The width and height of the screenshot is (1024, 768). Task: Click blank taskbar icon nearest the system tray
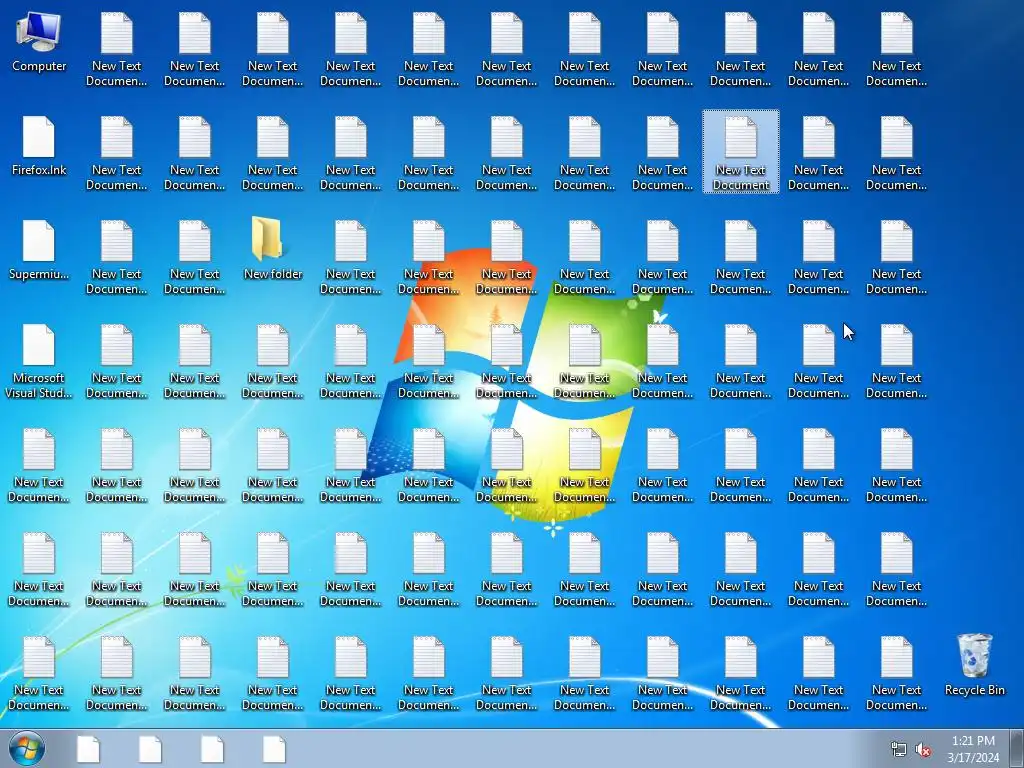tap(274, 749)
